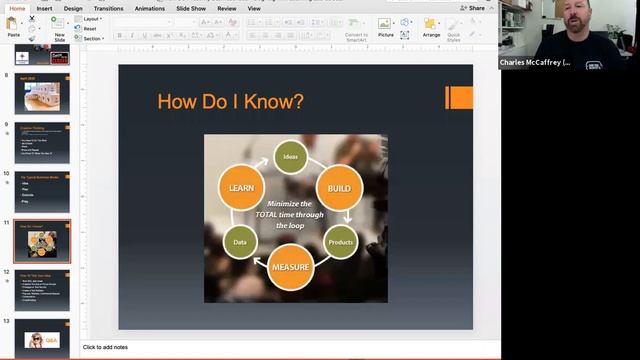Cut selection with the scissors icon
640x360 pixels.
click(x=32, y=19)
